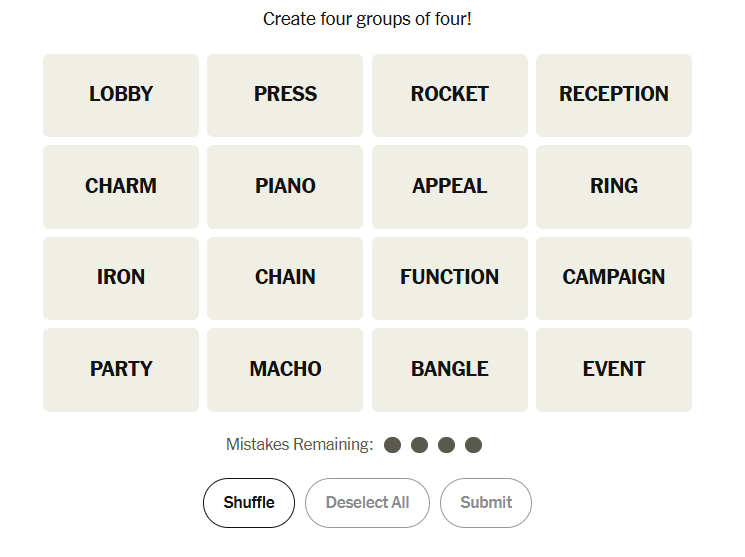
Task: Click the APPEAL word tile
Action: 450,187
